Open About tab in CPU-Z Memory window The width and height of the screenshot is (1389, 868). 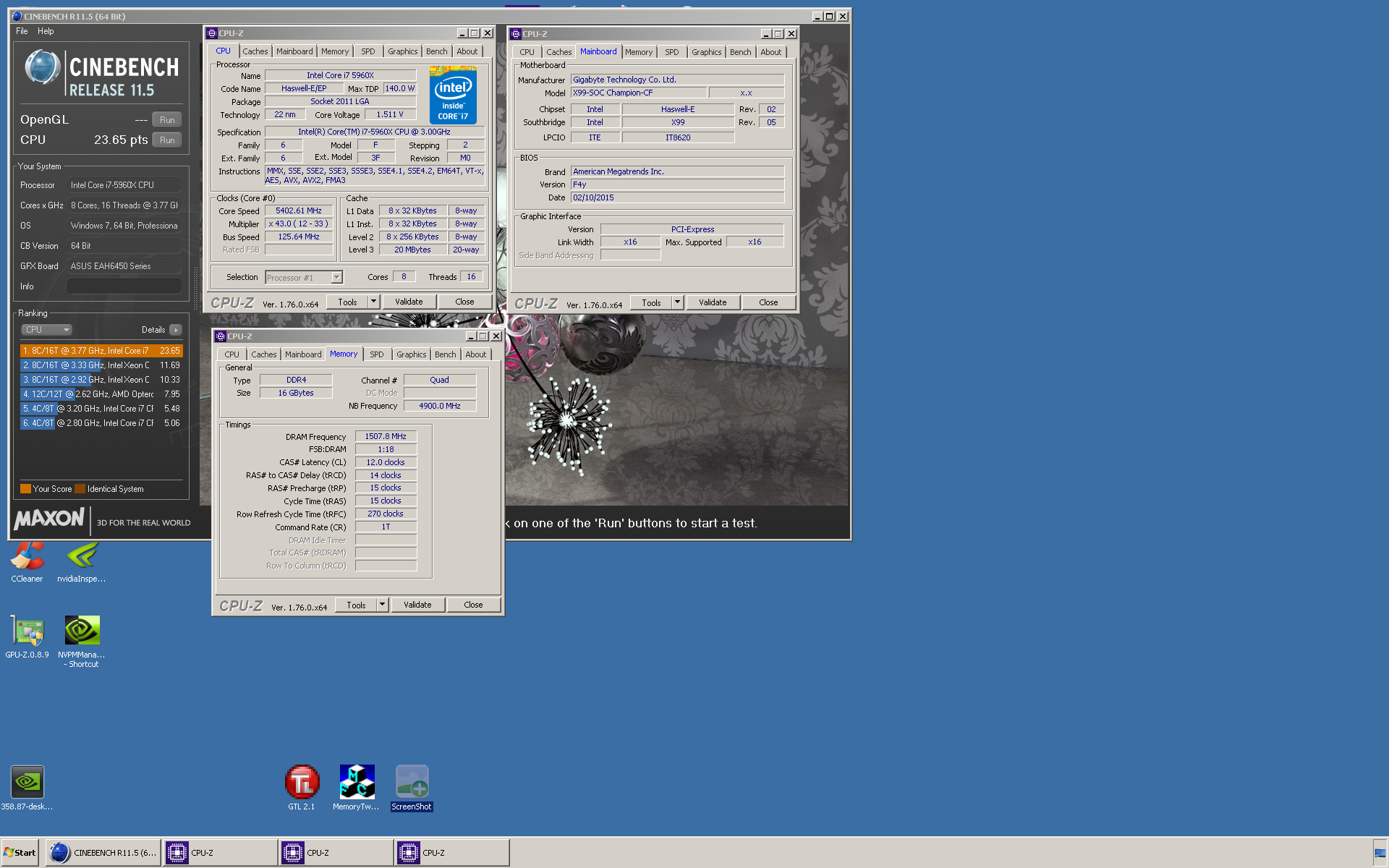[476, 354]
